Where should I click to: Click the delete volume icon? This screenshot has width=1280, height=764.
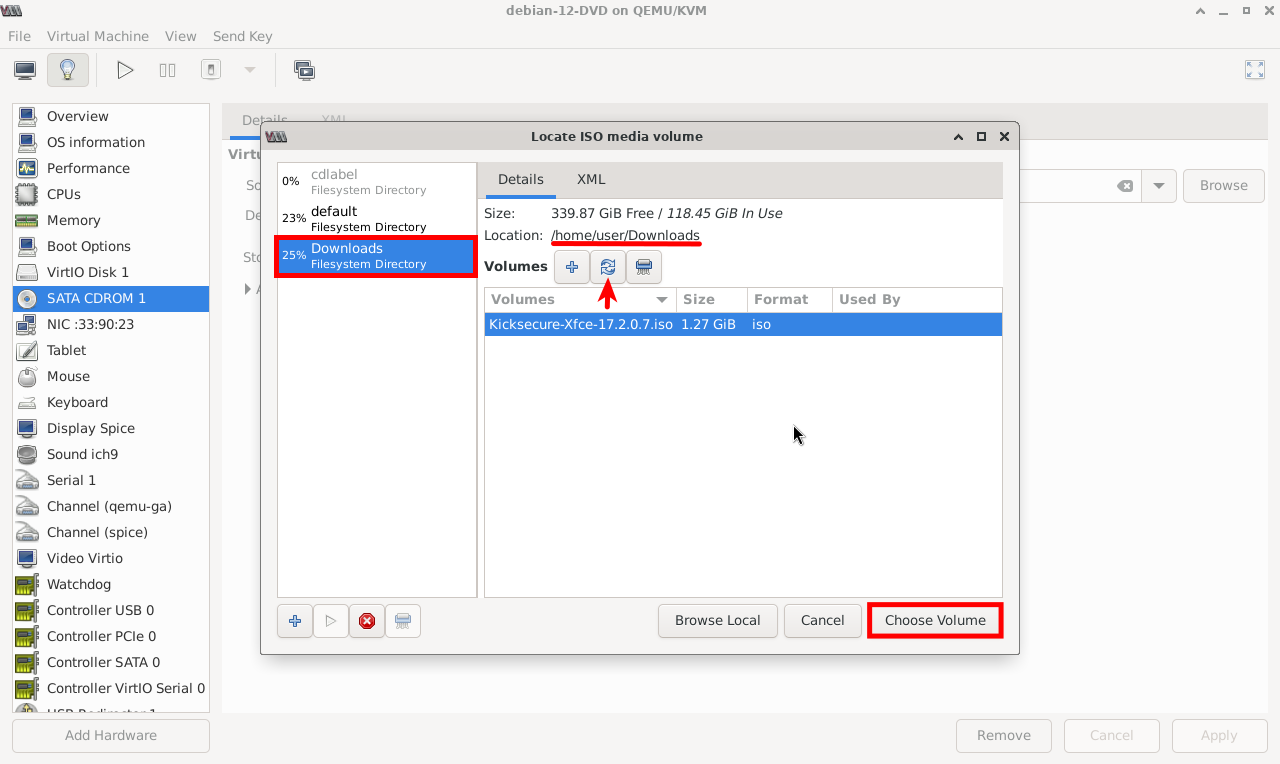click(x=643, y=267)
